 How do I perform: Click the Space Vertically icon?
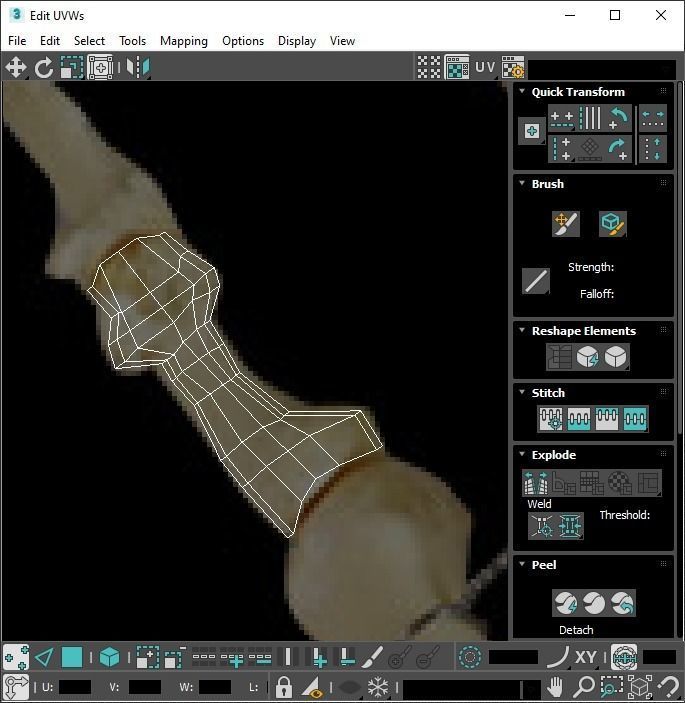(653, 149)
